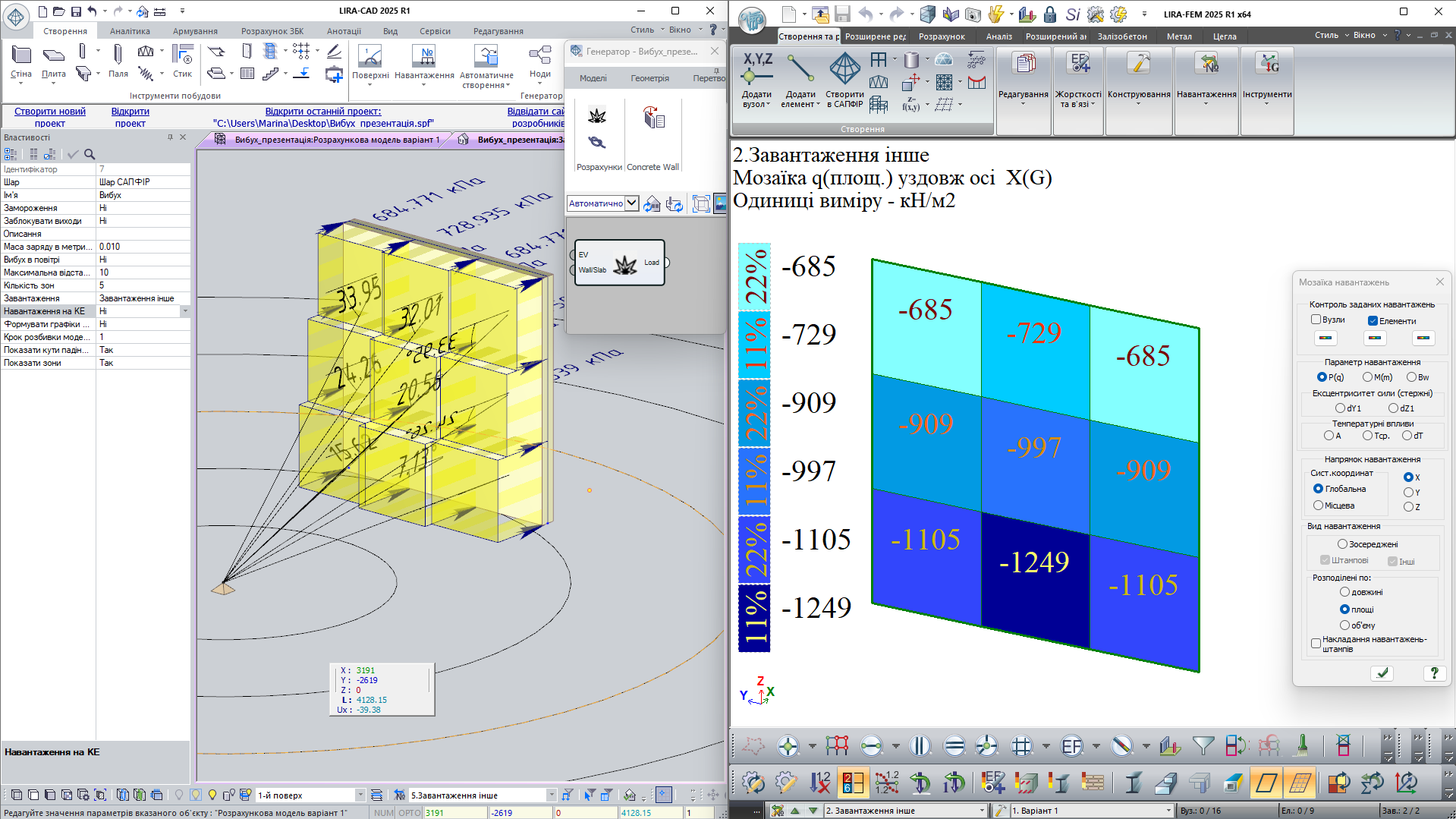Enable the Вузли checkbox
The image size is (1456, 819).
coord(1316,320)
